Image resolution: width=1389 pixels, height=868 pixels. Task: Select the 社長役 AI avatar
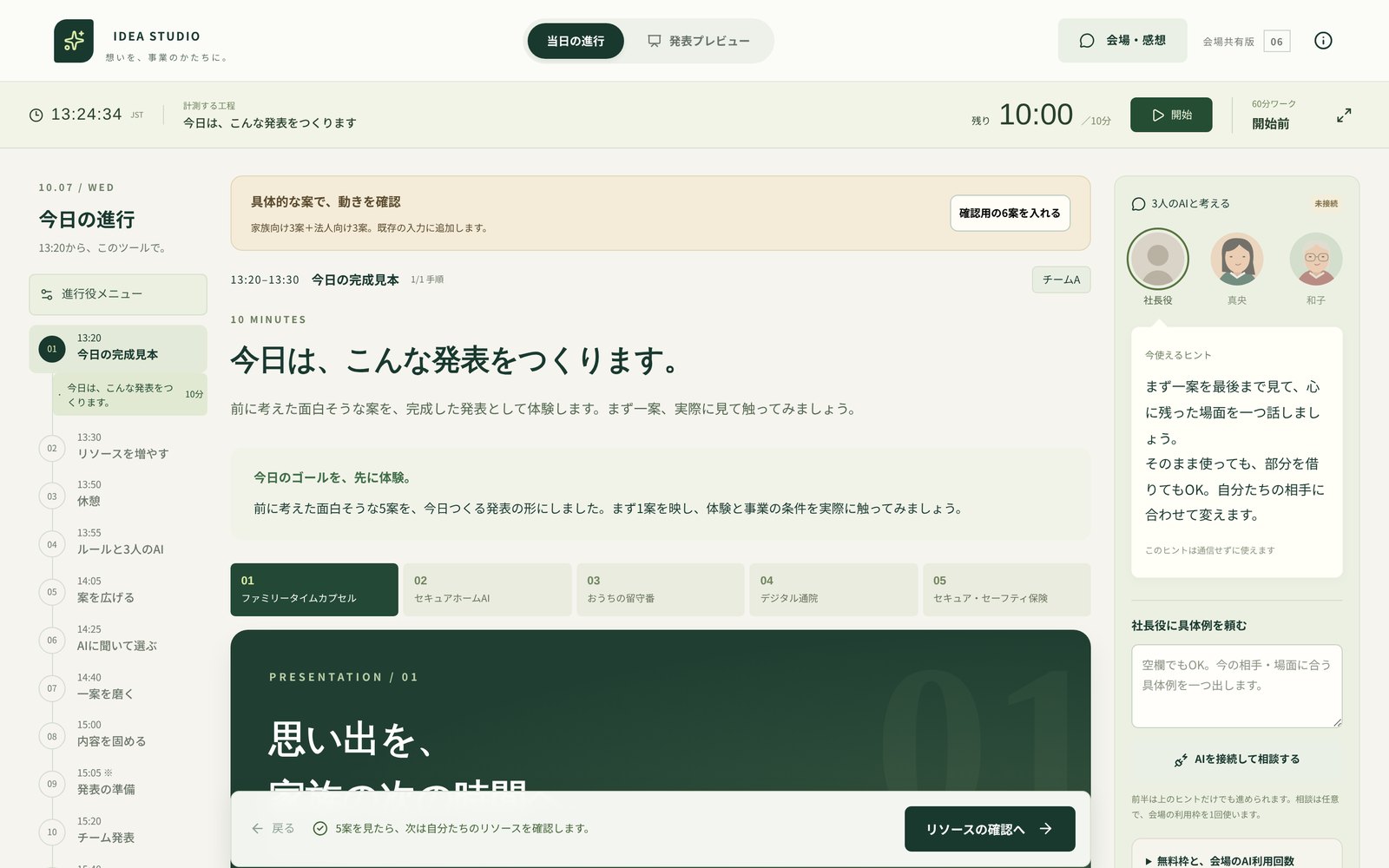click(x=1157, y=259)
